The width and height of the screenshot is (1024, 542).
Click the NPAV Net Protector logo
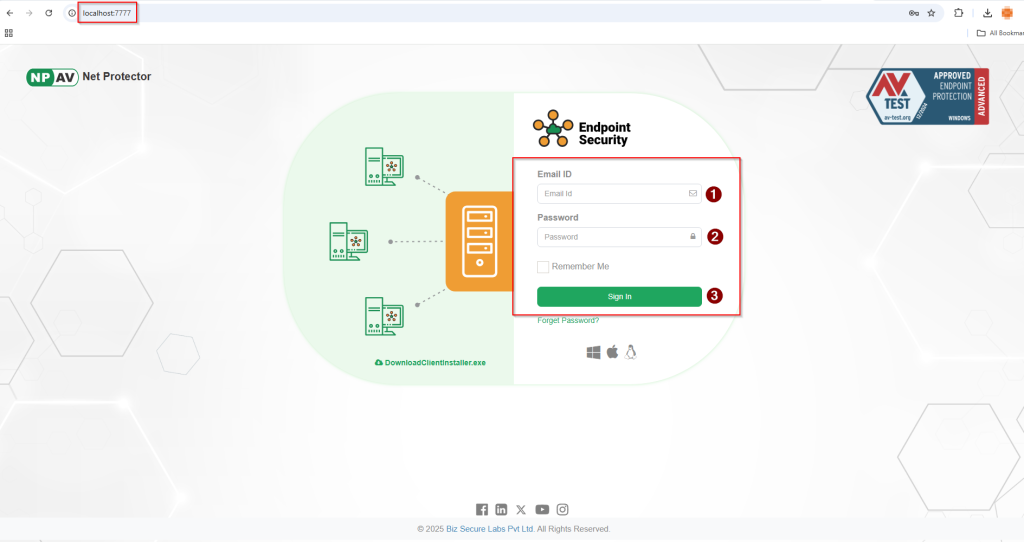point(89,77)
